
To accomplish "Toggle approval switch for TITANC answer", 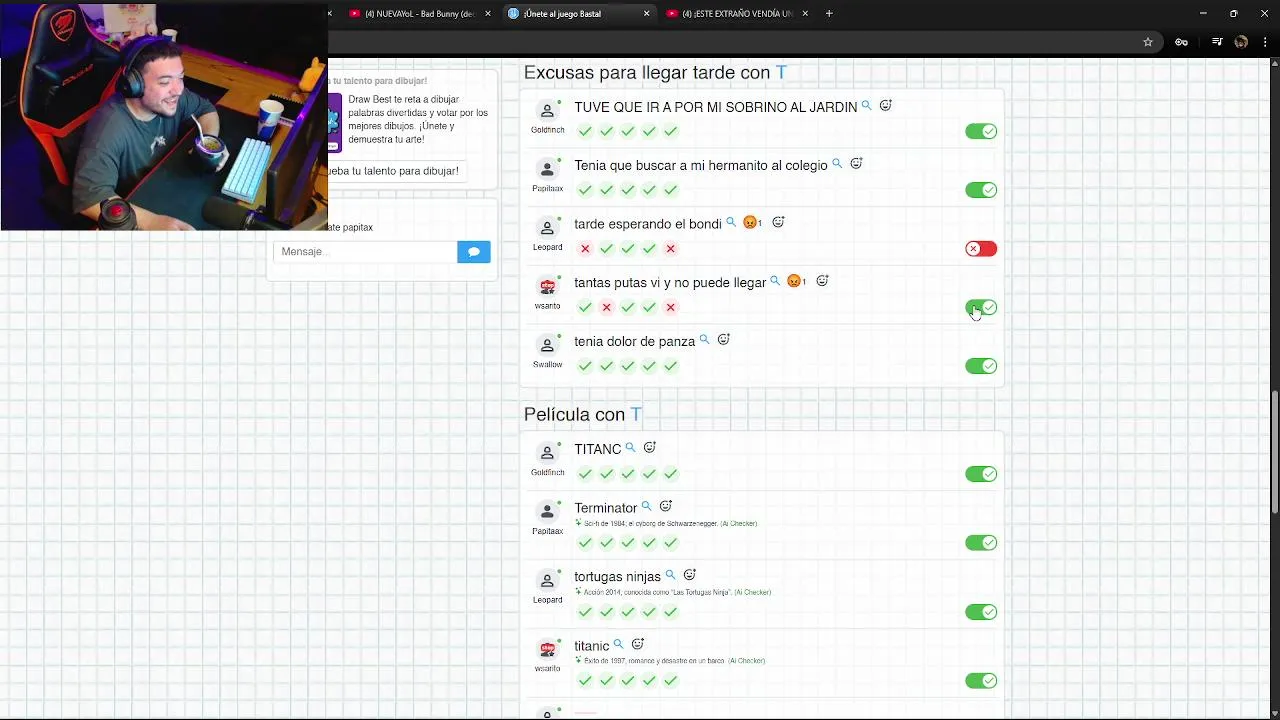I will click(981, 474).
